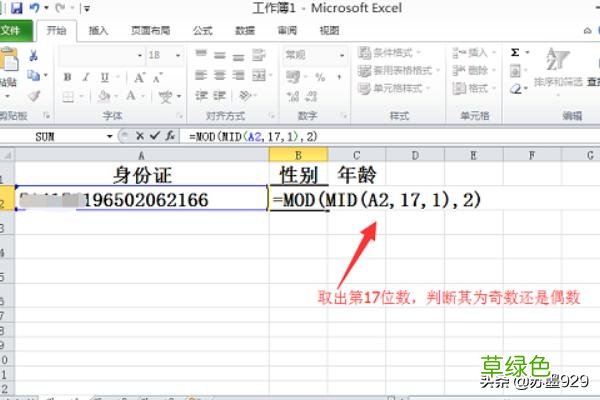This screenshot has height=400, width=600.
Task: Open the font size dropdown
Action: pyautogui.click(x=176, y=56)
